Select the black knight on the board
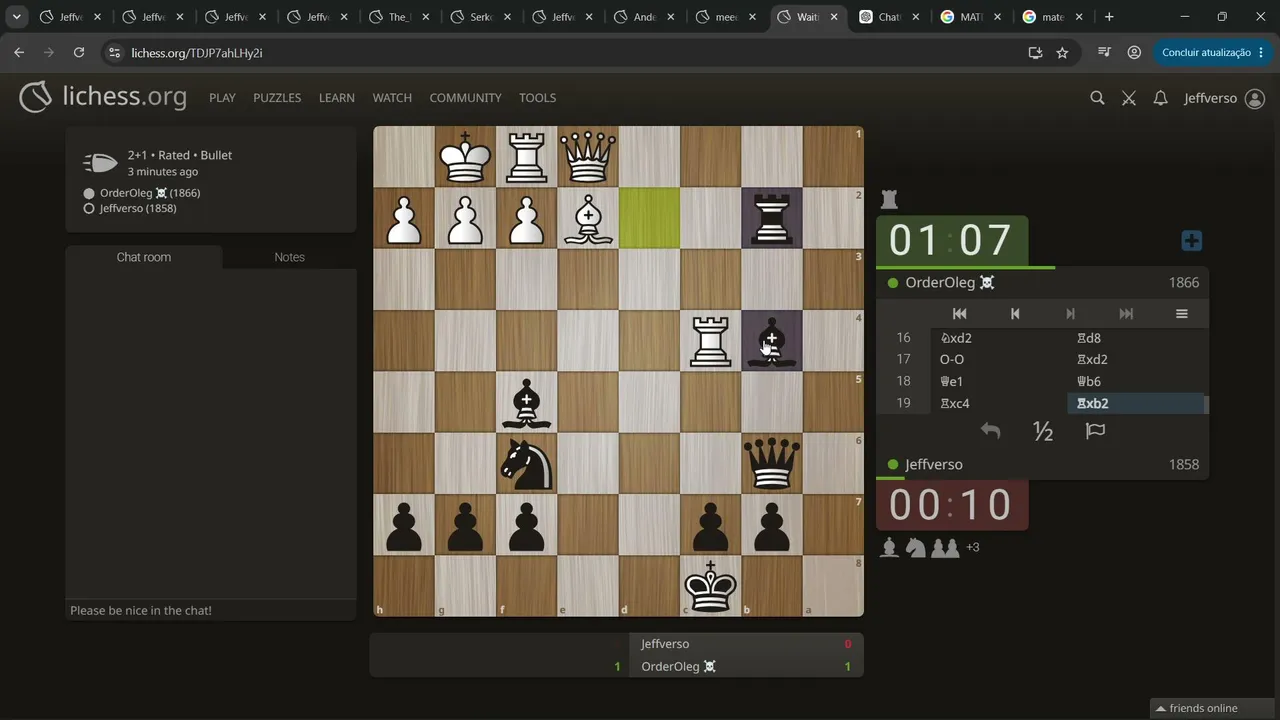Image resolution: width=1280 pixels, height=720 pixels. coord(527,463)
